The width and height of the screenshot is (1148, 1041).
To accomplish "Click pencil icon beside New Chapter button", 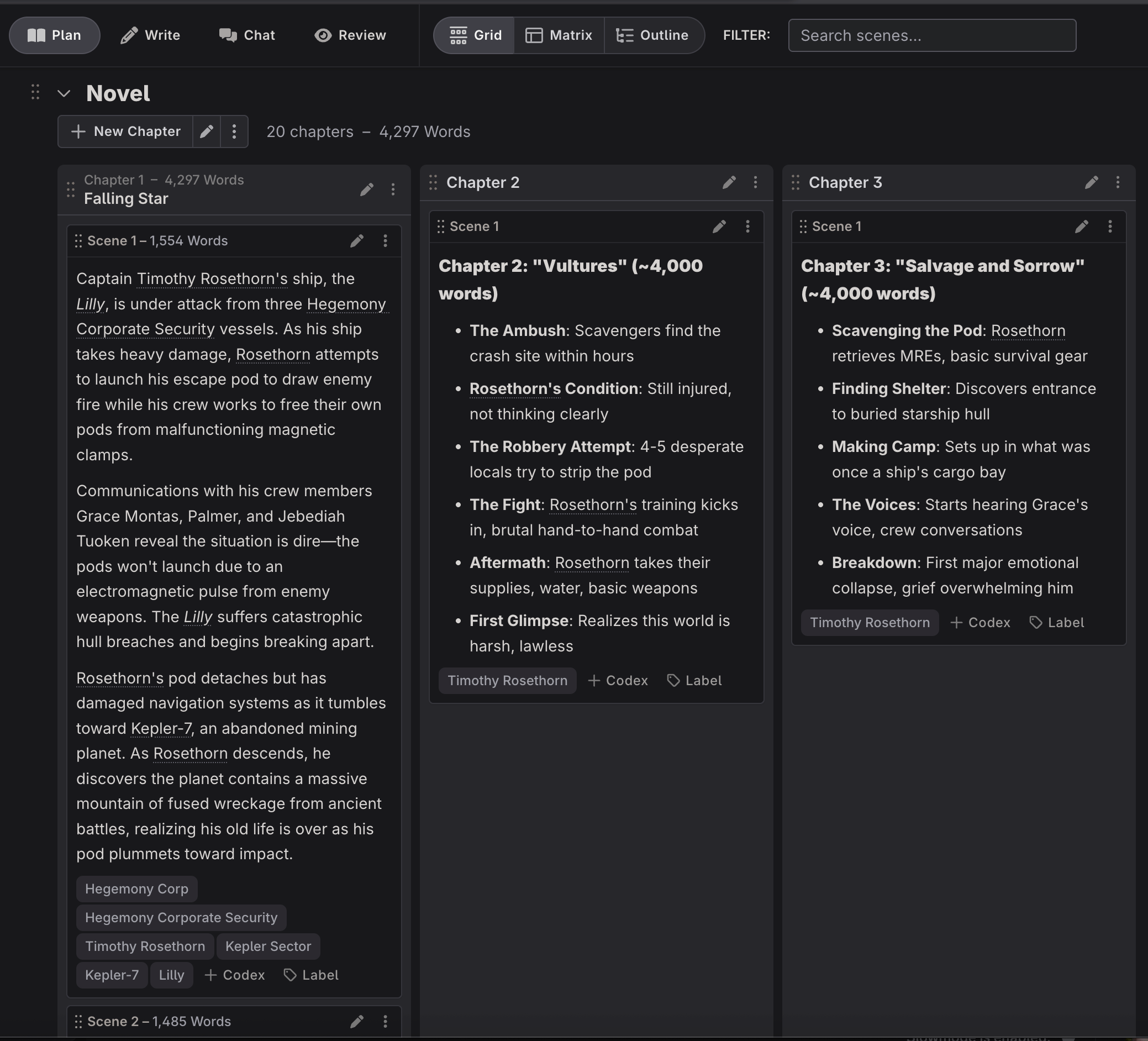I will coord(207,132).
